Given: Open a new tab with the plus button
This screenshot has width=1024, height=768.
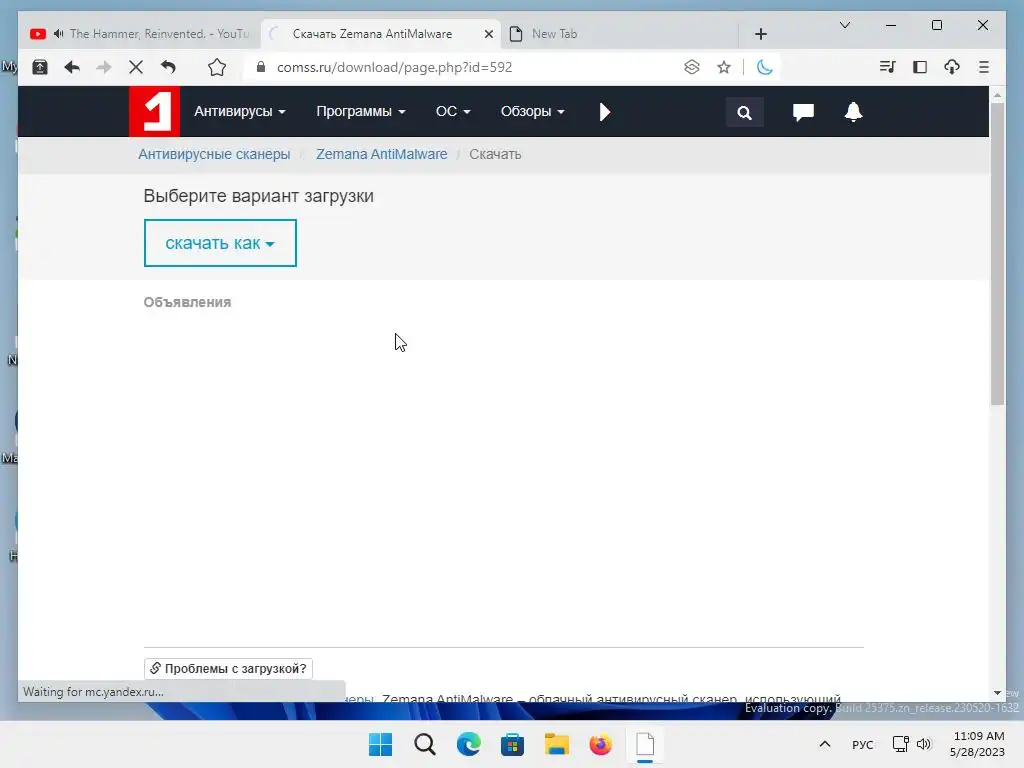Looking at the screenshot, I should coord(761,34).
